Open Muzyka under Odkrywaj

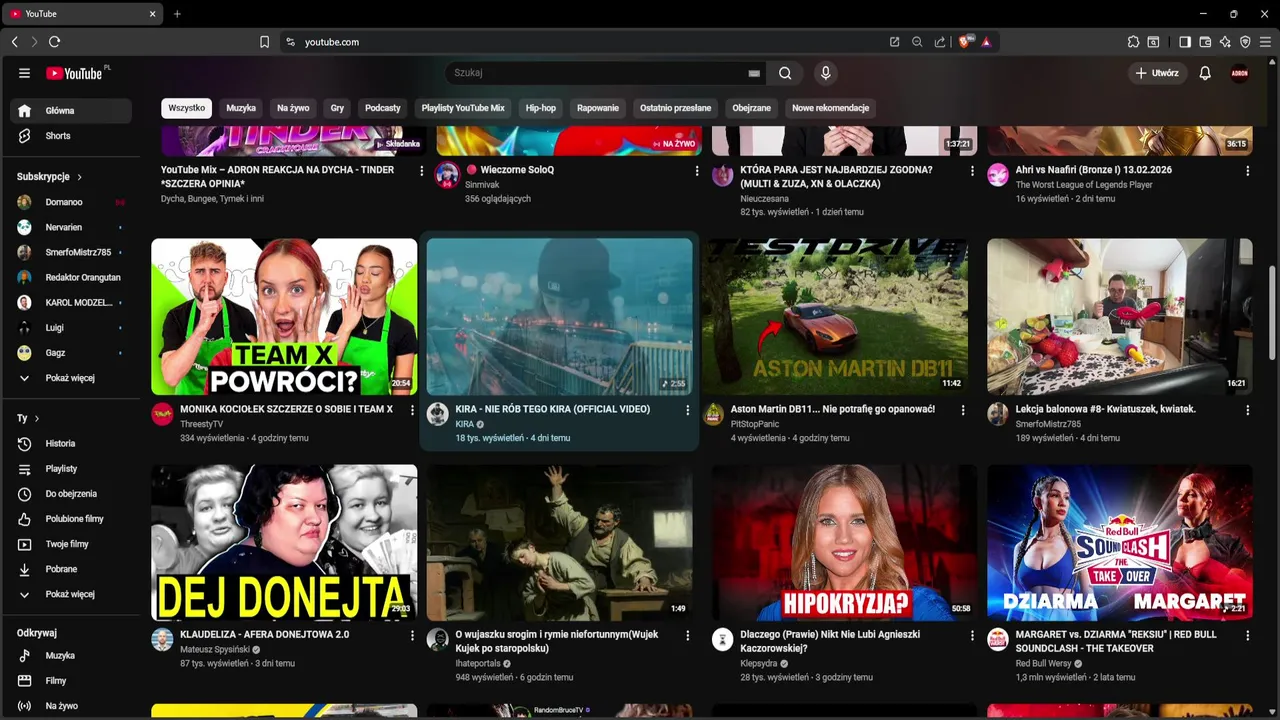[x=70, y=656]
